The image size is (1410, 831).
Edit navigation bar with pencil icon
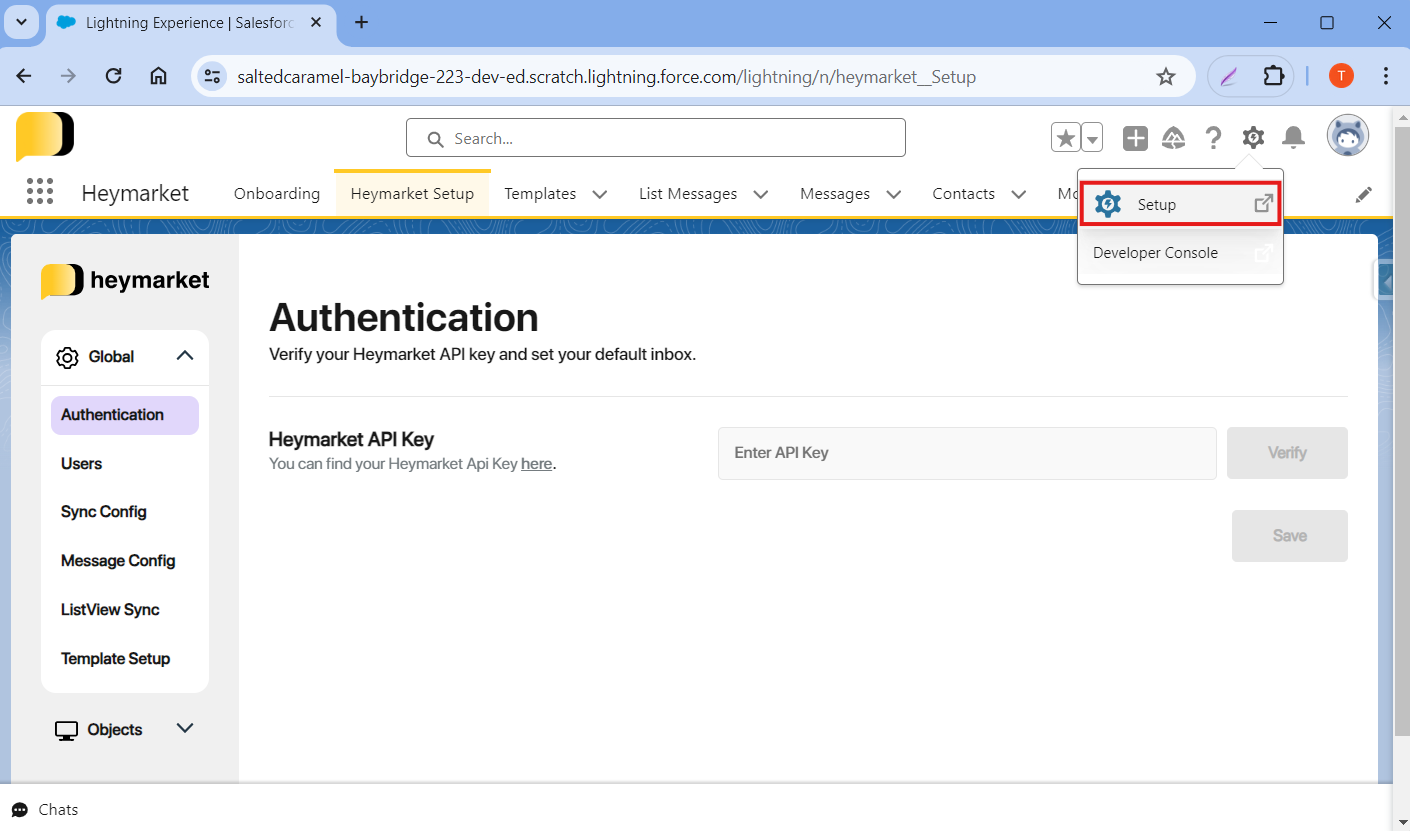coord(1364,195)
